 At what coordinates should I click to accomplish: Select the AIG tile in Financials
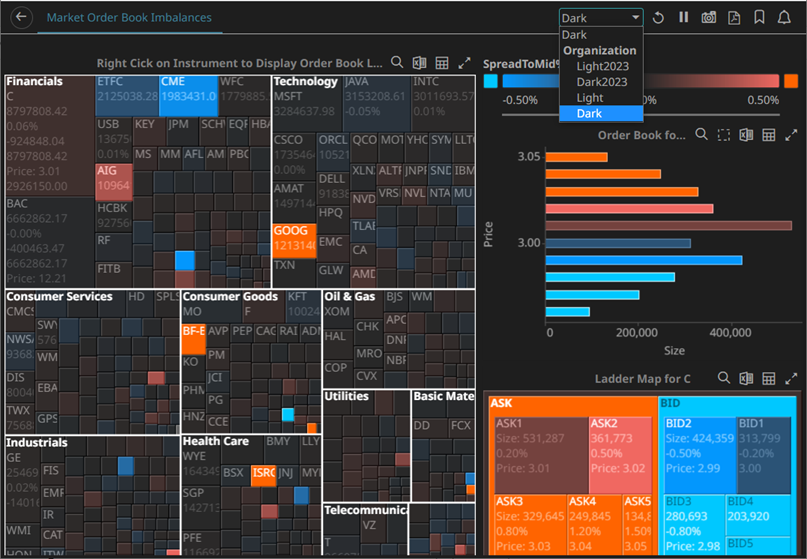(114, 182)
